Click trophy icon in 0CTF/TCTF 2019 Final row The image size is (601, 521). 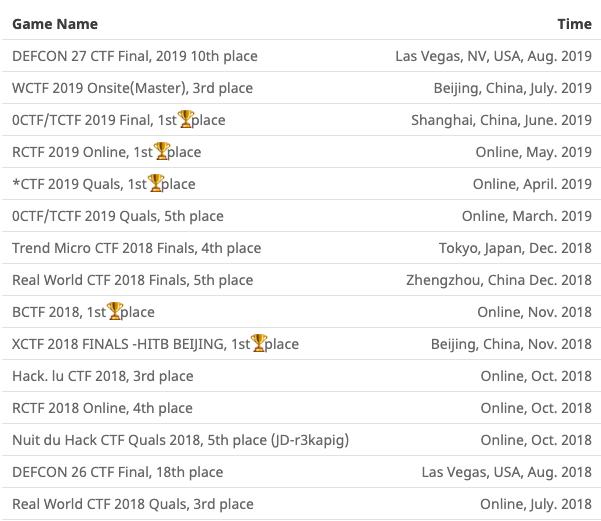pos(185,120)
